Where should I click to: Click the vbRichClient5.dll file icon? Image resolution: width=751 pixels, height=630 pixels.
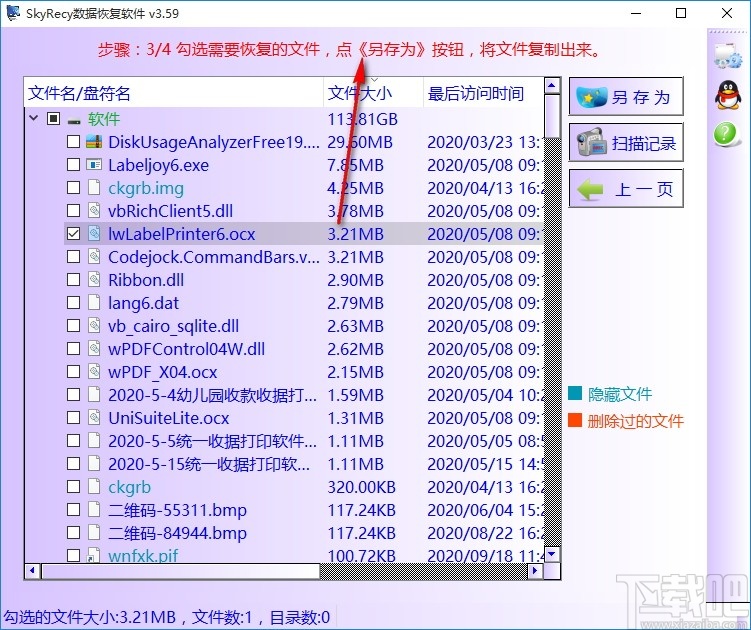94,211
